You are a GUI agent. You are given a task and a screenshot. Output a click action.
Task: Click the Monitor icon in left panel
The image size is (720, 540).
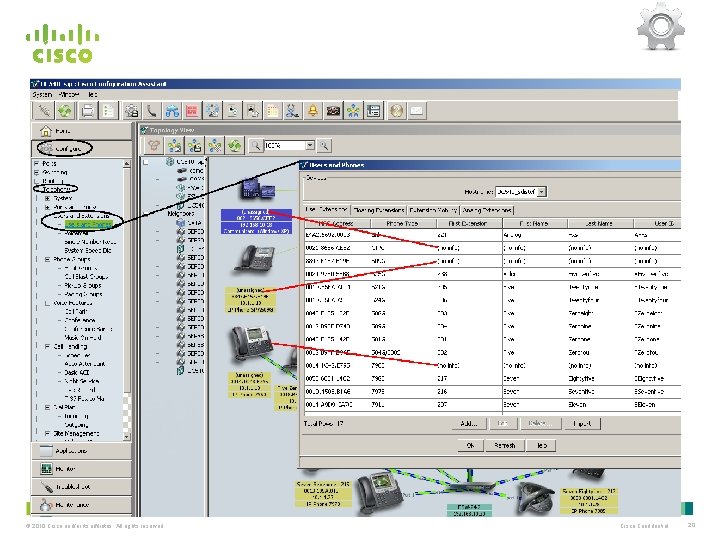click(46, 469)
